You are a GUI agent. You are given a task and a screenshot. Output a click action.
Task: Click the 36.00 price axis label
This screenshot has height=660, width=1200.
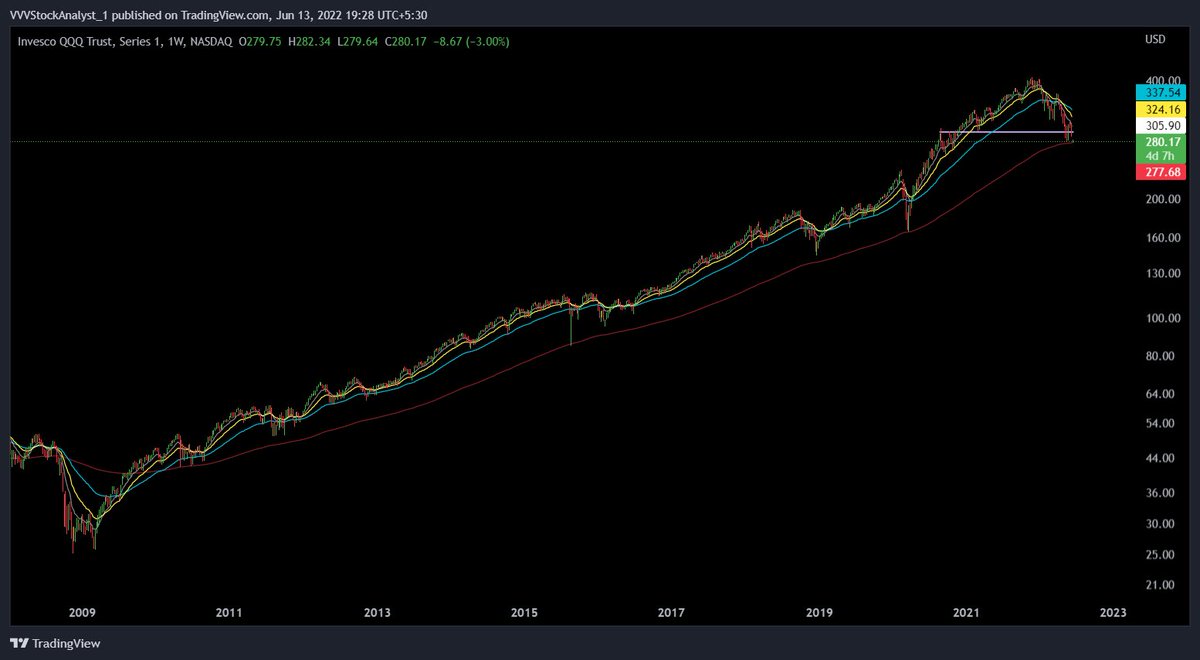pyautogui.click(x=1160, y=493)
